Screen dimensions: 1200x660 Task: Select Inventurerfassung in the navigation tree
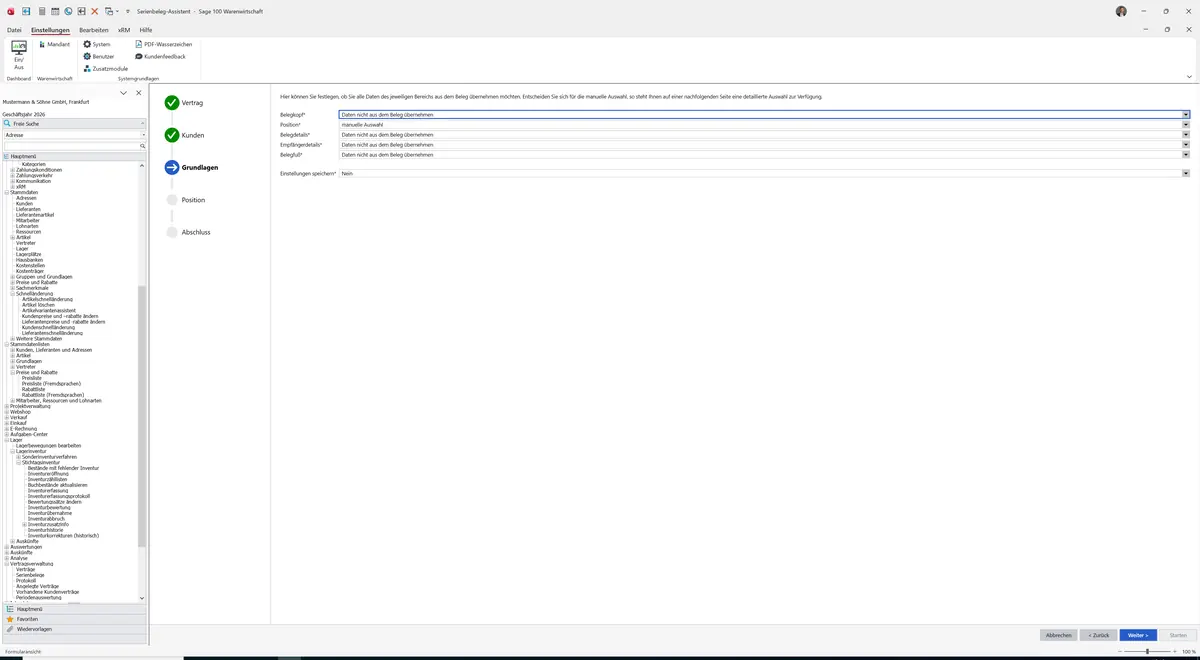click(48, 491)
